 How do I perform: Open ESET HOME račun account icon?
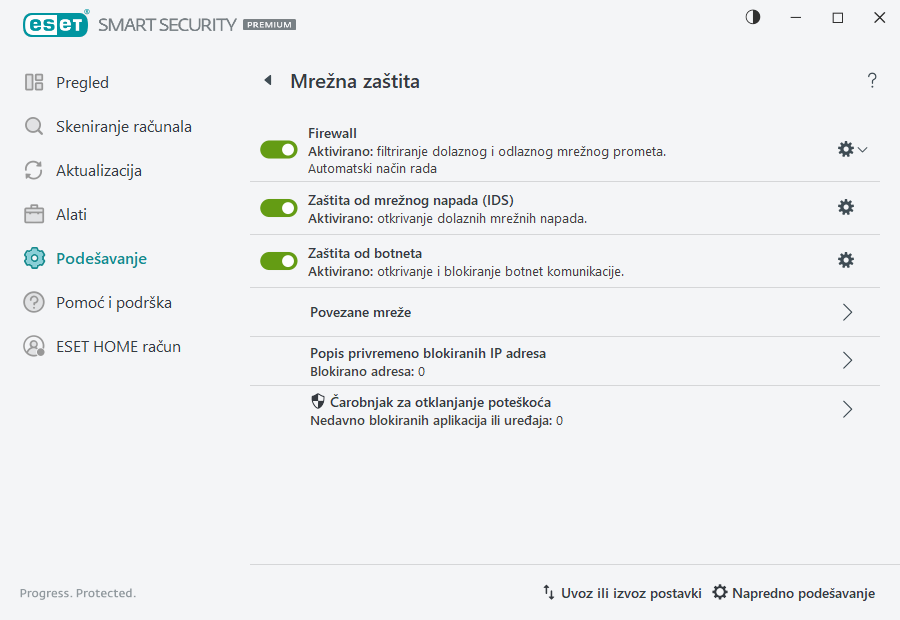click(33, 346)
